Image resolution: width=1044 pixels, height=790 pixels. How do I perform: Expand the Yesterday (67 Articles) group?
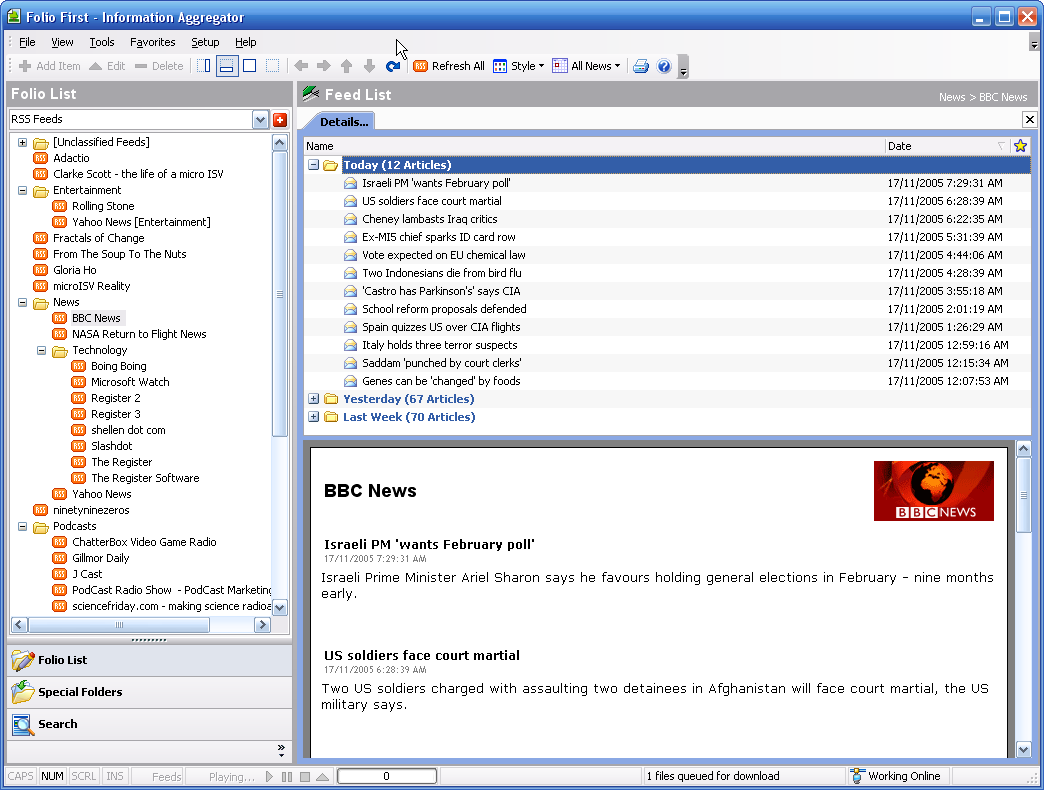(313, 399)
